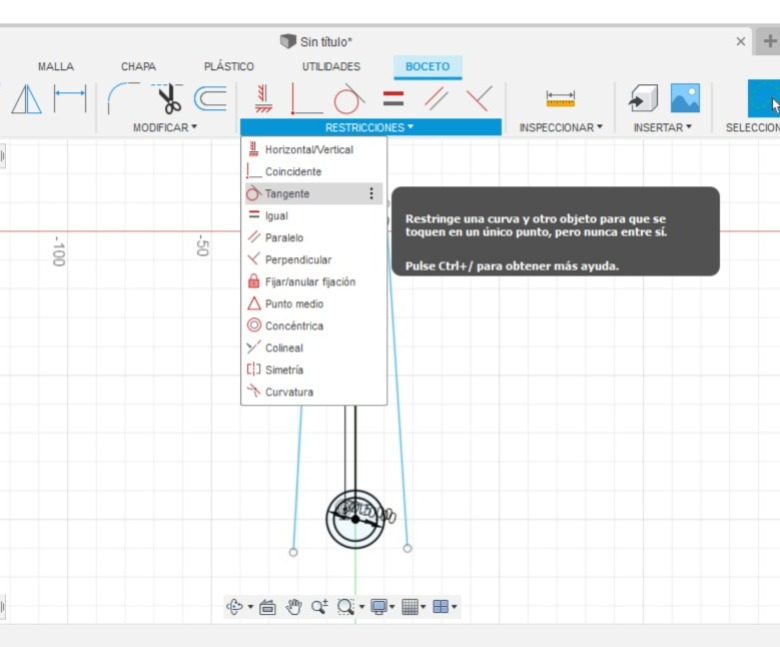Expand the Display Settings arrow

(x=392, y=607)
